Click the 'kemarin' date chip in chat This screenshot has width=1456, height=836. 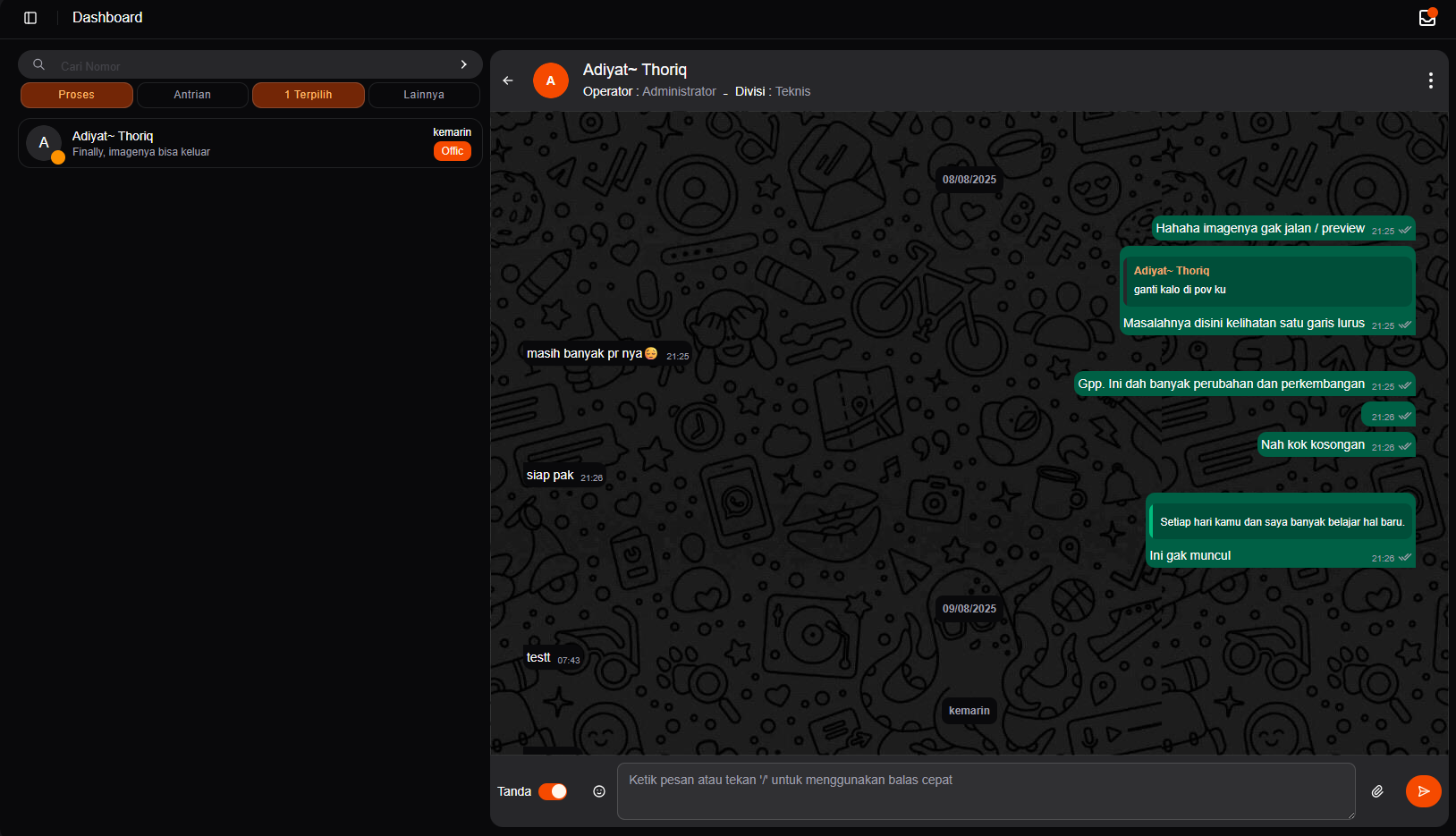pyautogui.click(x=969, y=711)
